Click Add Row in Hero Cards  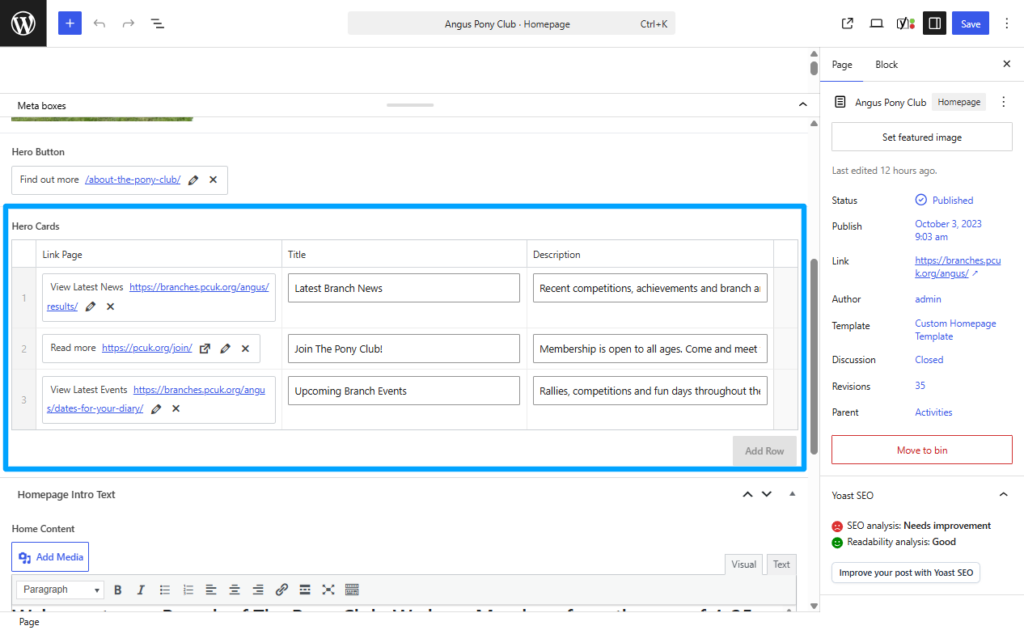764,451
